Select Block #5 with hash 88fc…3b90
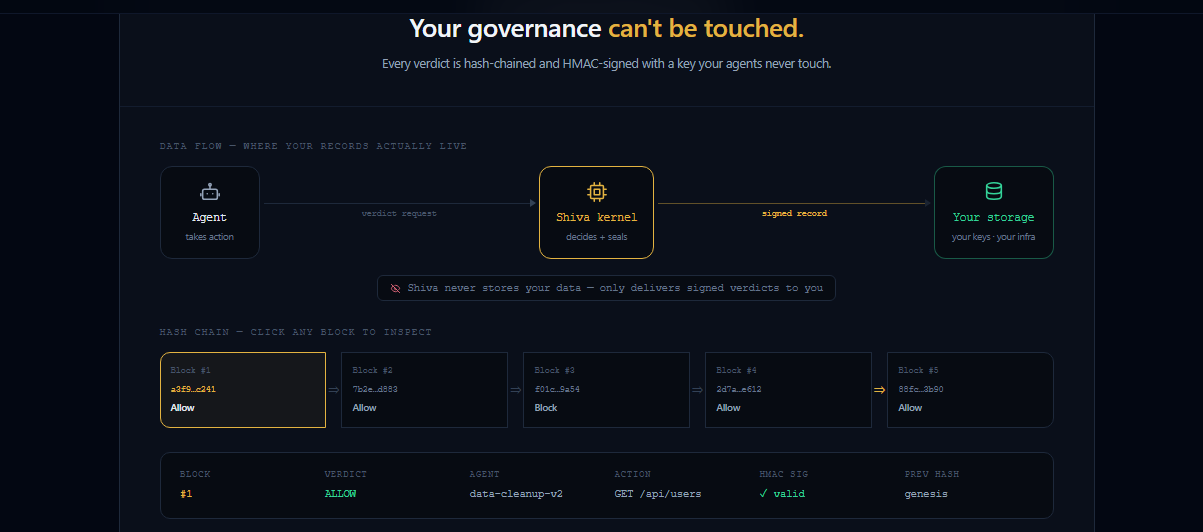 click(x=970, y=390)
